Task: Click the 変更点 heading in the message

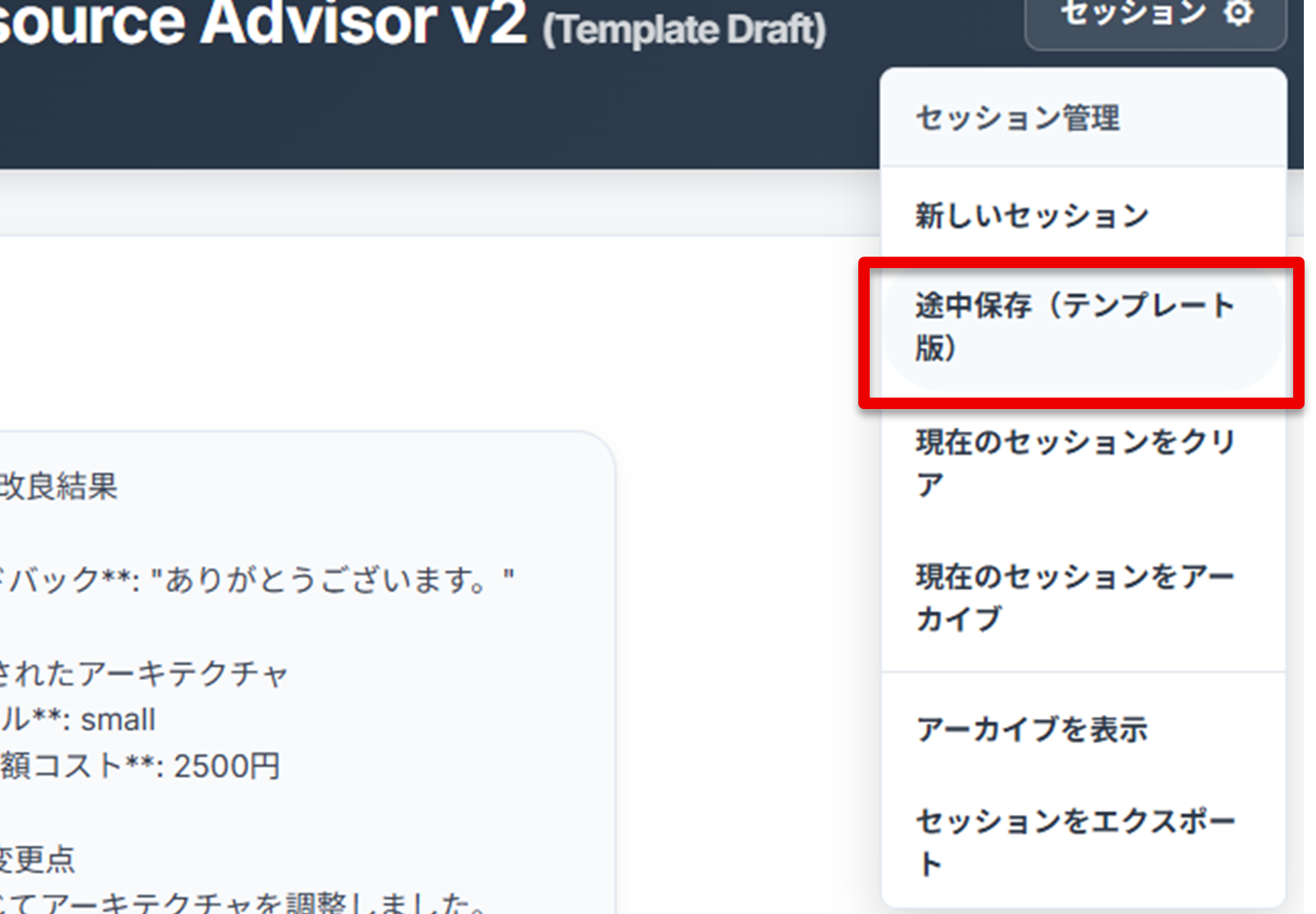Action: point(37,859)
